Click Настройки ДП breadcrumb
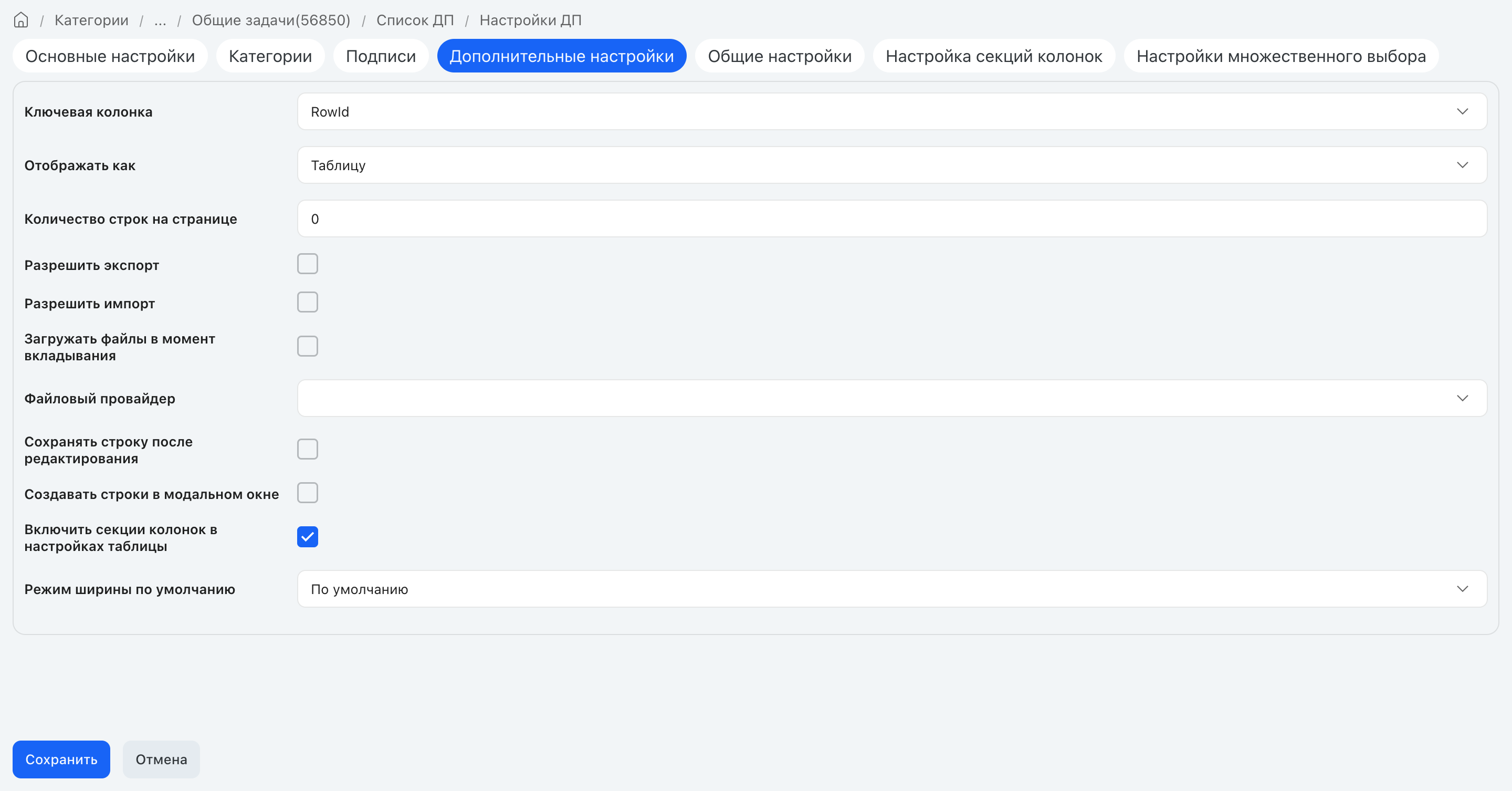This screenshot has height=791, width=1512. click(531, 20)
